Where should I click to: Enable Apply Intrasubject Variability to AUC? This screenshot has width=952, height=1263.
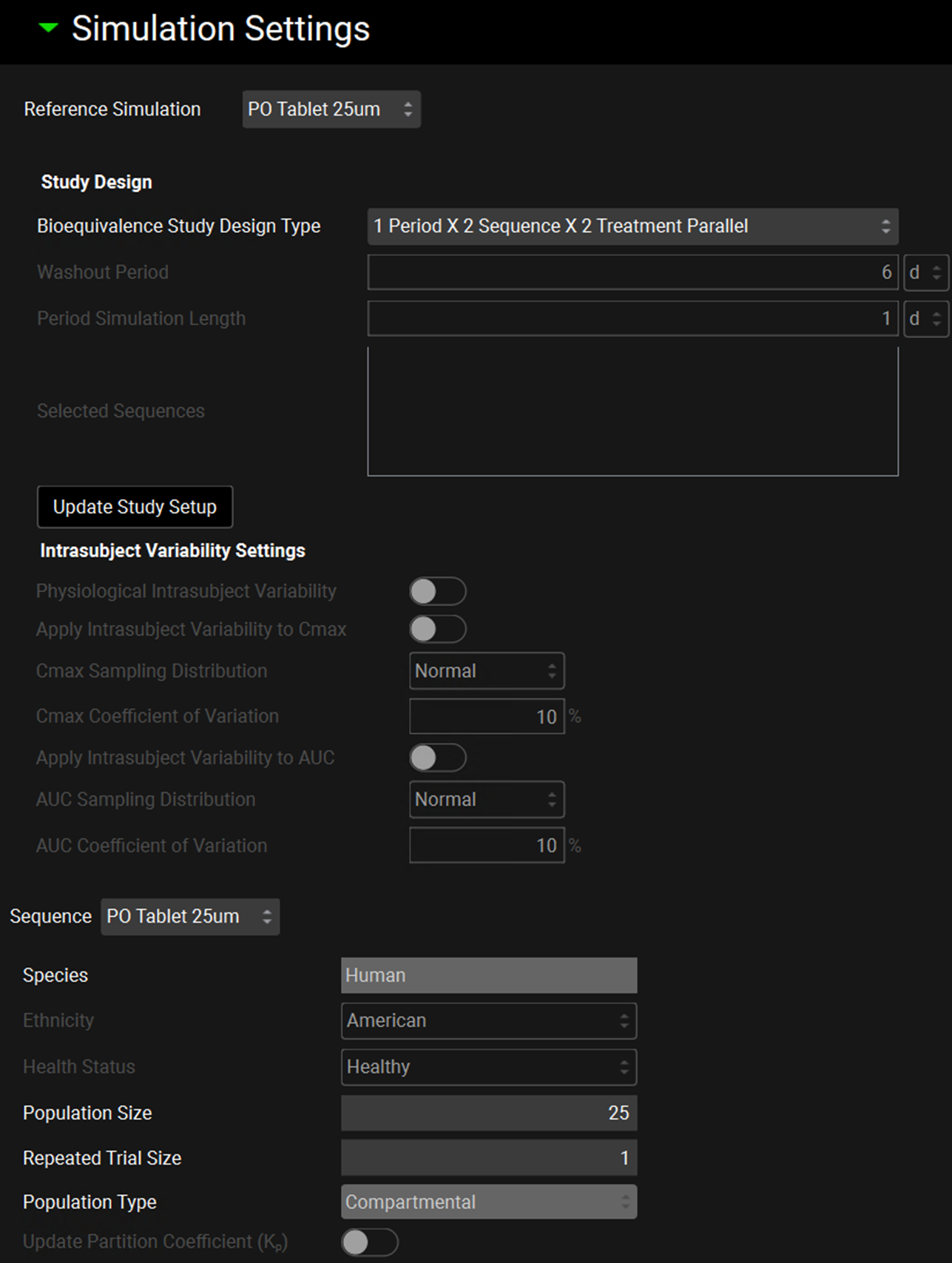(x=437, y=758)
